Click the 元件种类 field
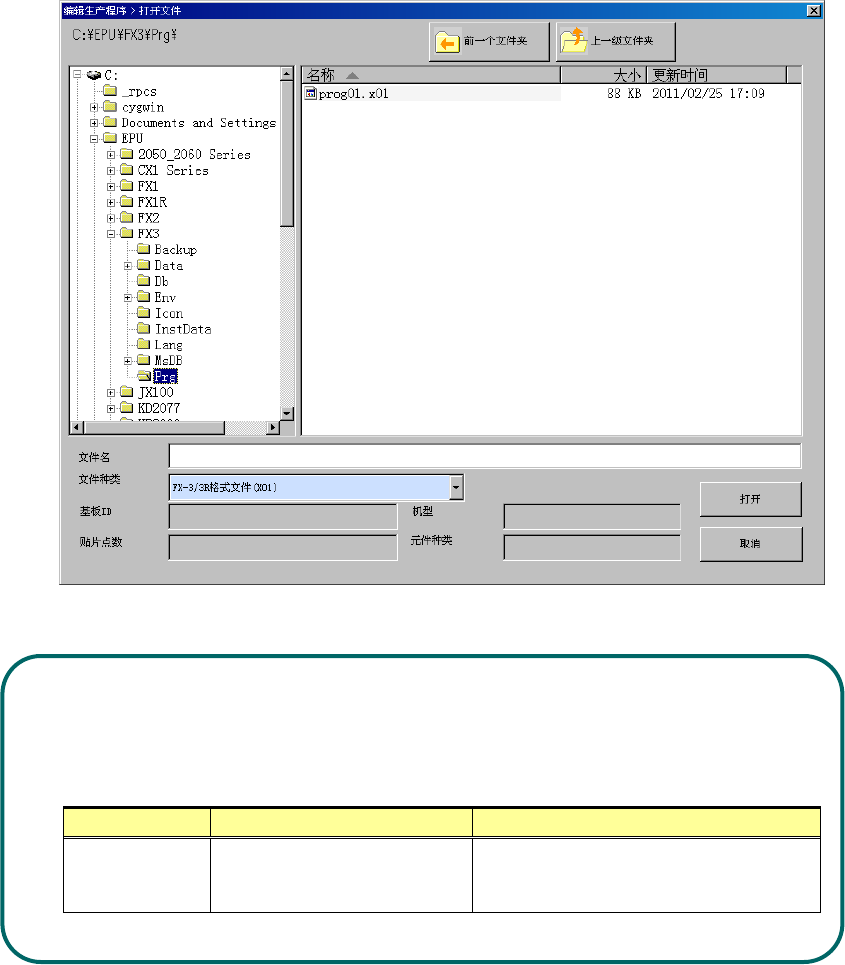The height and width of the screenshot is (965, 845). (592, 548)
